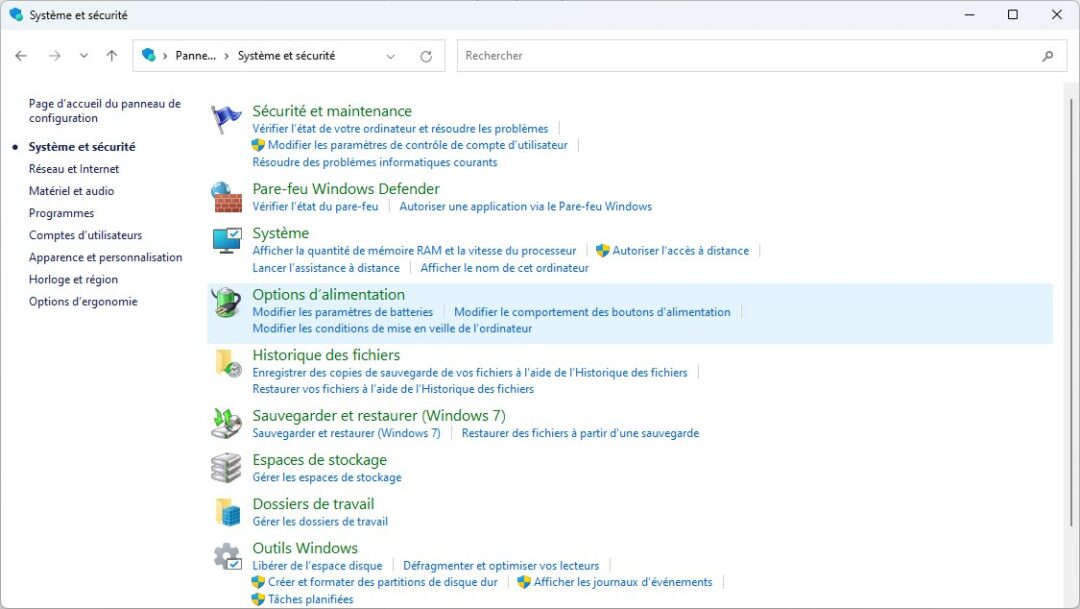Image resolution: width=1080 pixels, height=609 pixels.
Task: Expand the chevron before Panne... in the address bar
Action: [x=165, y=56]
